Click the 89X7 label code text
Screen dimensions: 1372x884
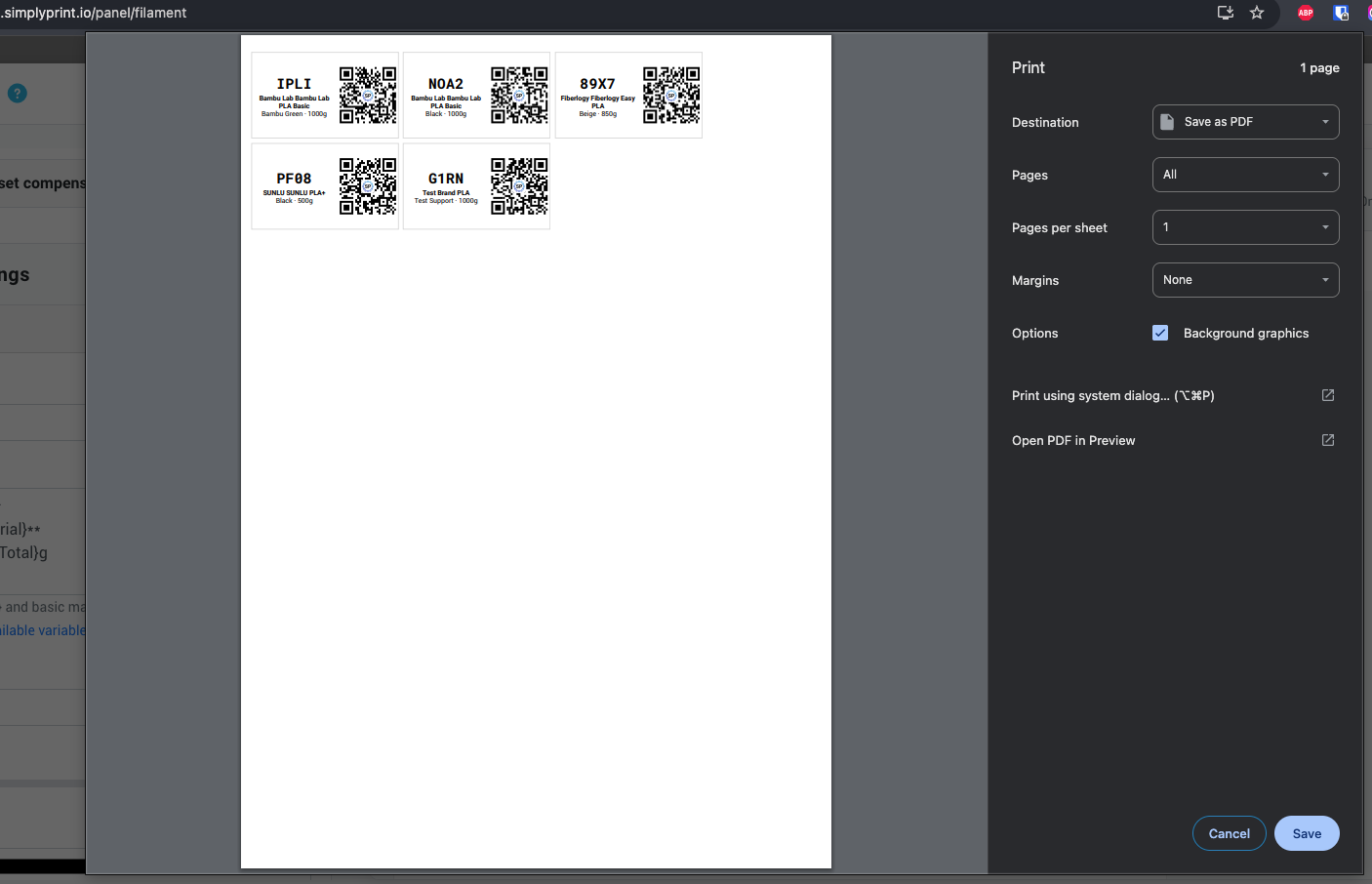click(597, 84)
